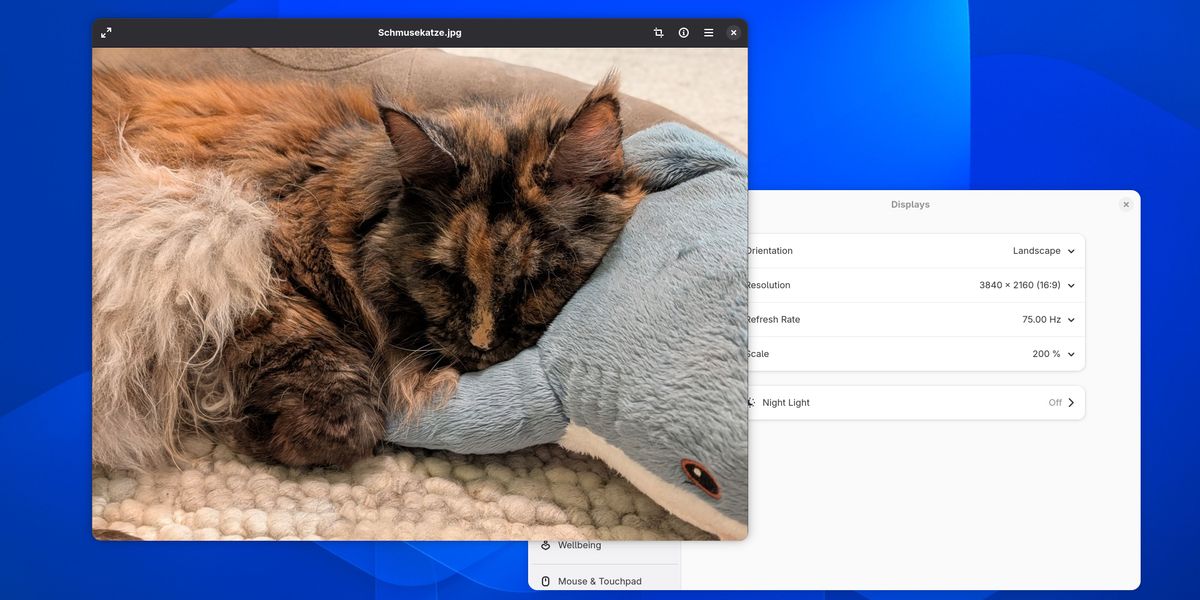
Task: Click the mouse icon in sidebar
Action: [x=546, y=581]
